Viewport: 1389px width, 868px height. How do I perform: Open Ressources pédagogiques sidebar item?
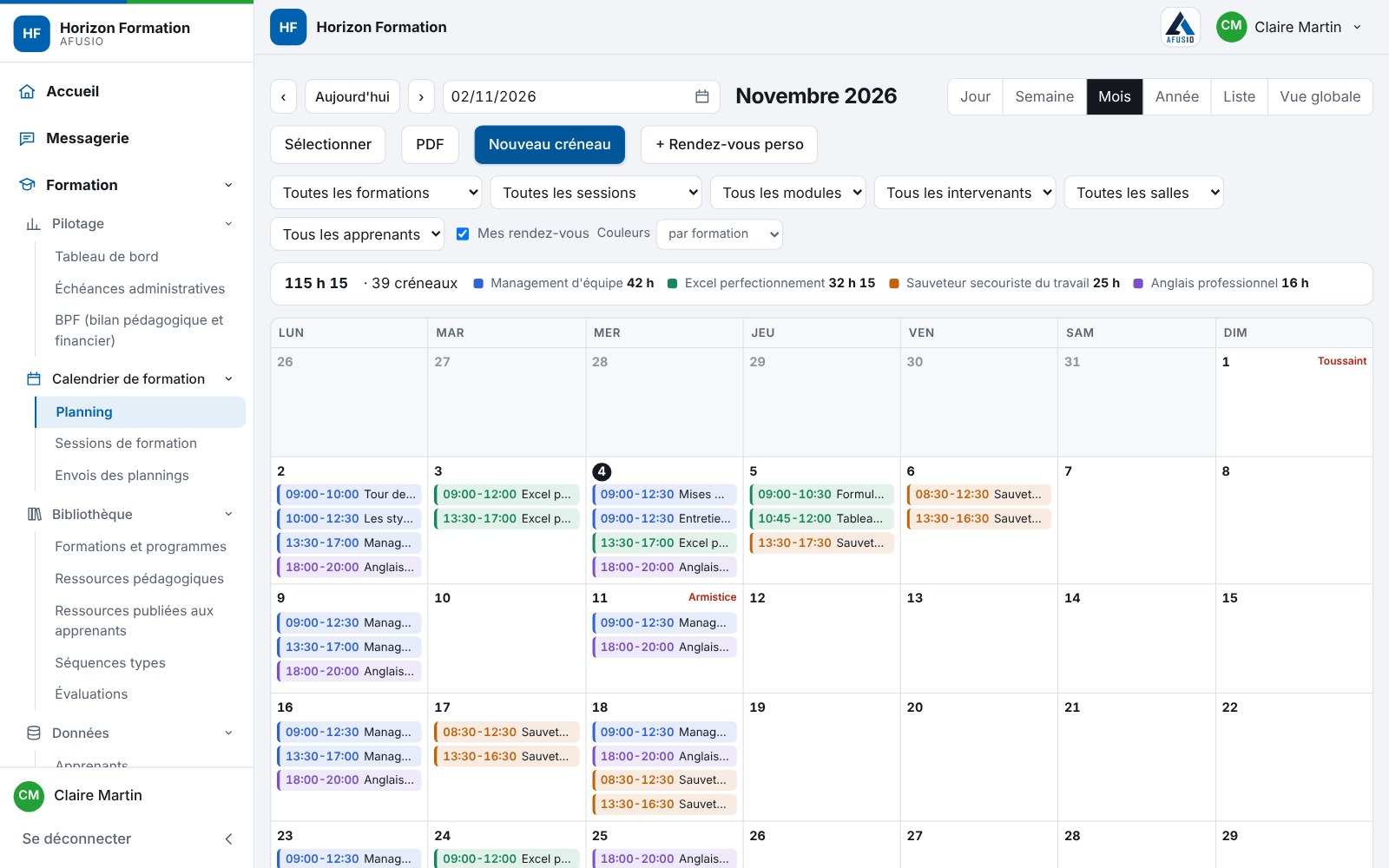[x=139, y=579]
